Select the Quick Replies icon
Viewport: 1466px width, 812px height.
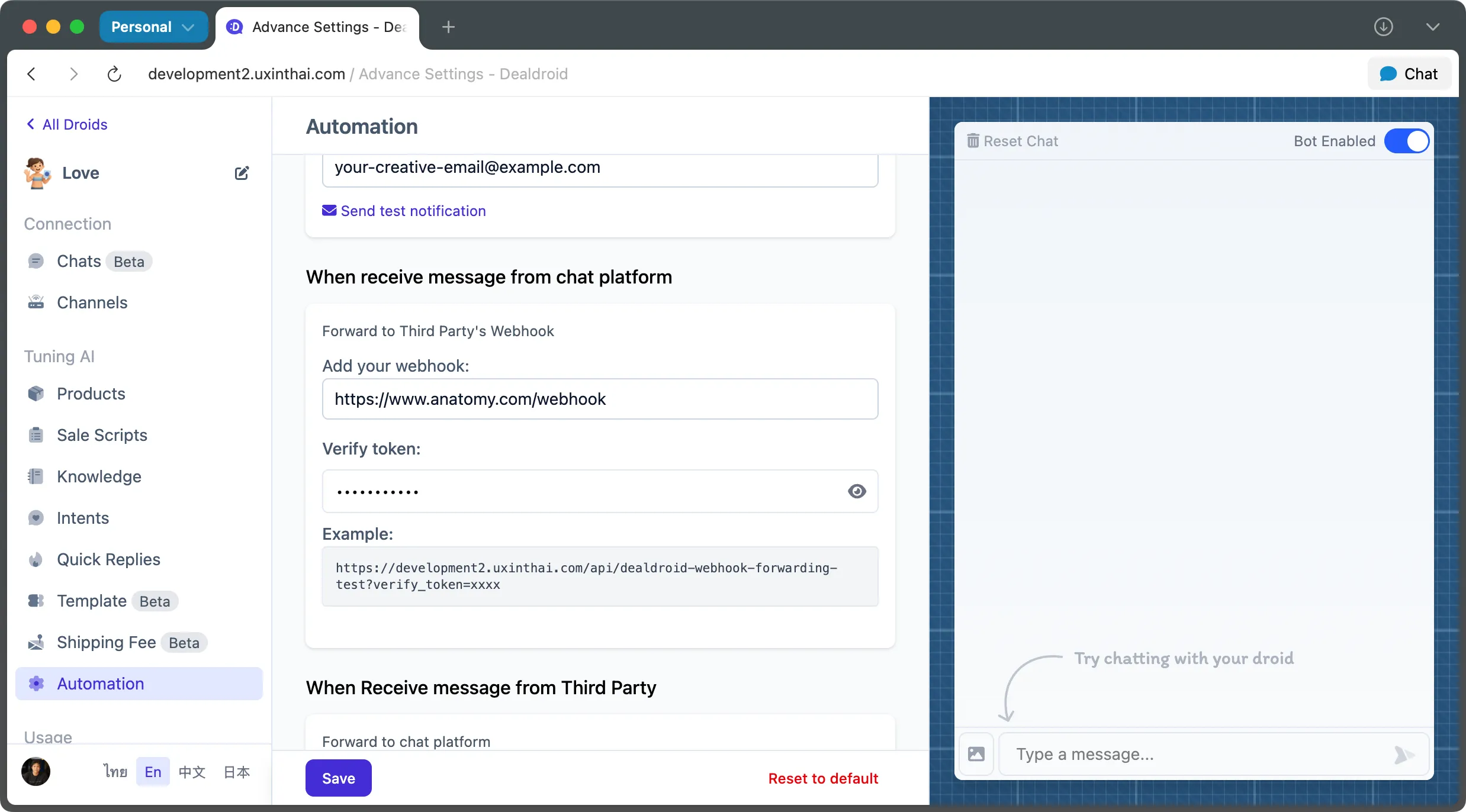[x=36, y=559]
